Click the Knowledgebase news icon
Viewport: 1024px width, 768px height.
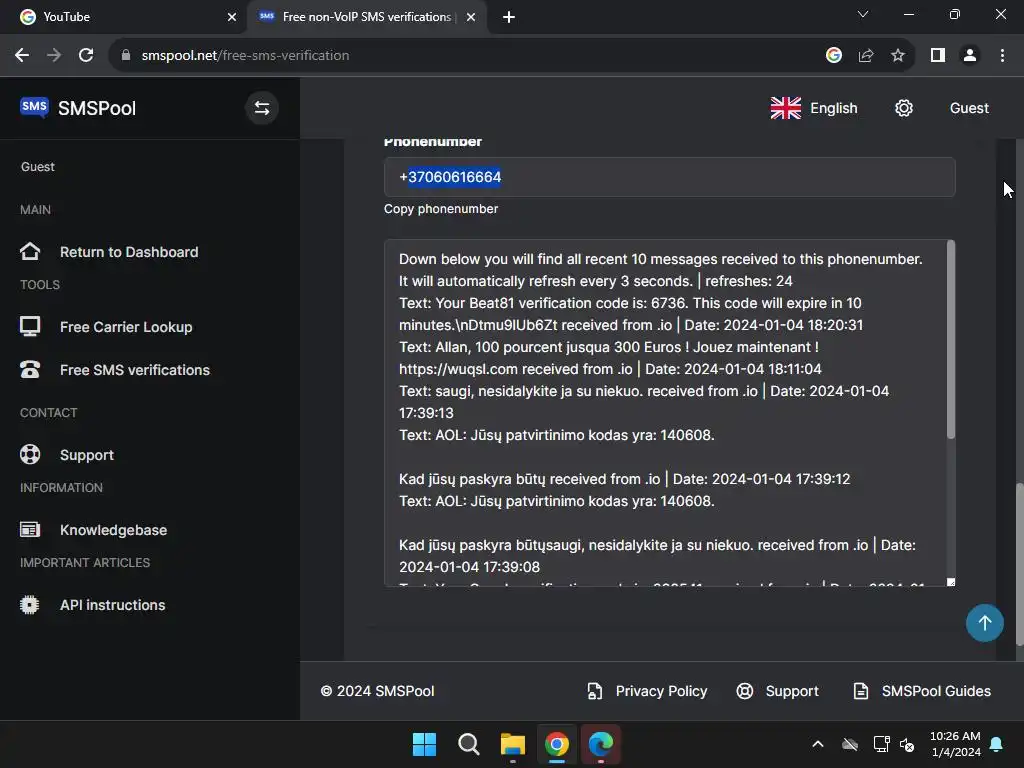[30, 530]
